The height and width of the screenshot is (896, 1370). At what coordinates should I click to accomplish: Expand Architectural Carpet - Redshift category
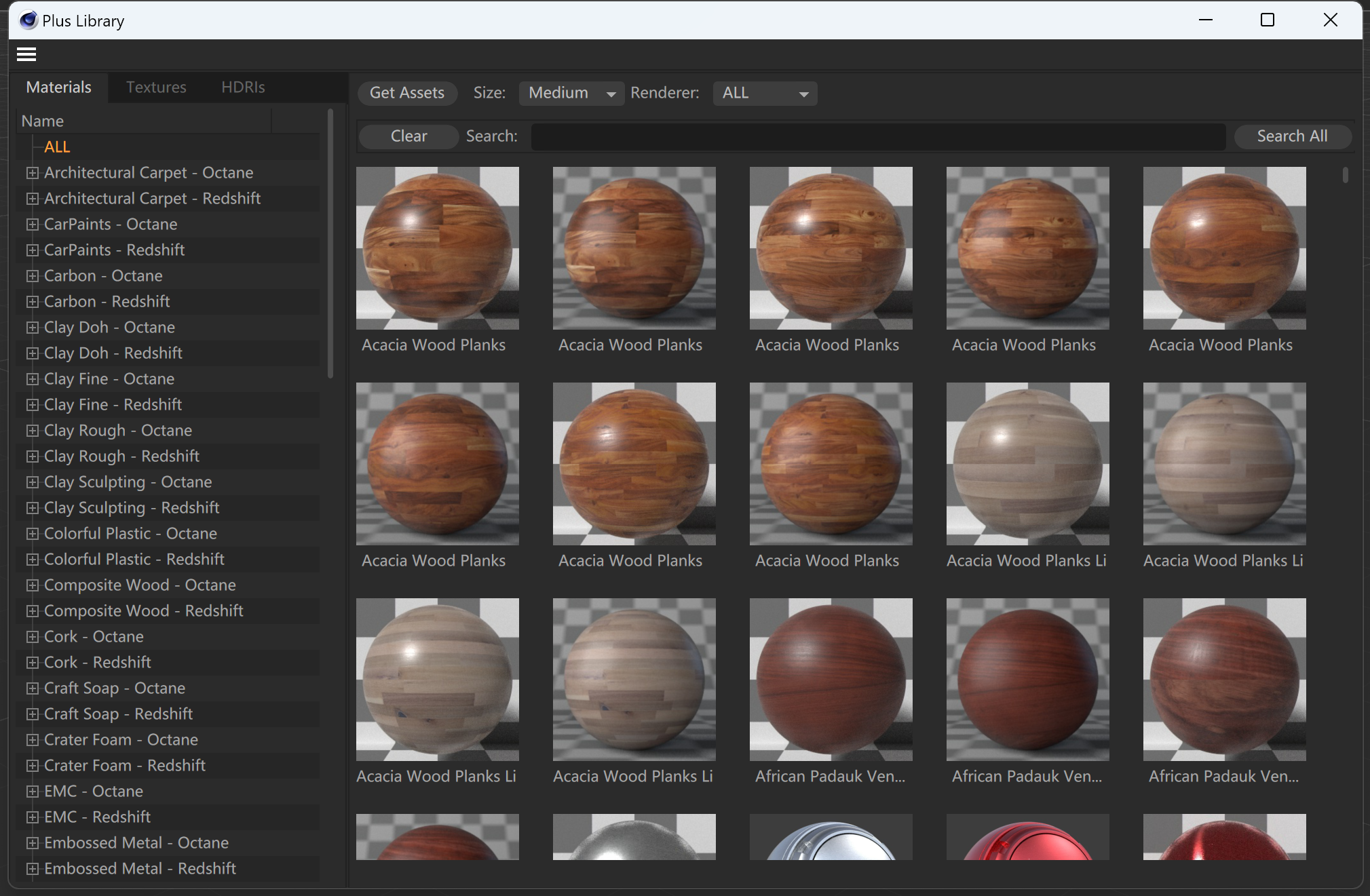tap(32, 199)
